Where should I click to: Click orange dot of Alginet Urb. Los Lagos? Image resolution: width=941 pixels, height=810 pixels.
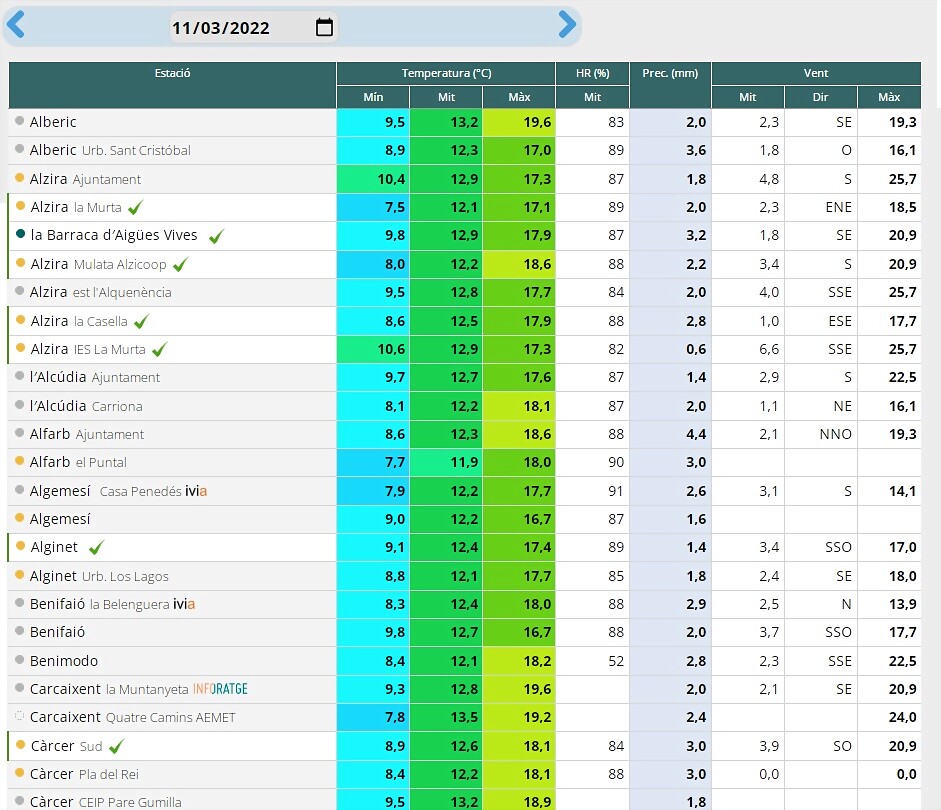click(x=19, y=575)
